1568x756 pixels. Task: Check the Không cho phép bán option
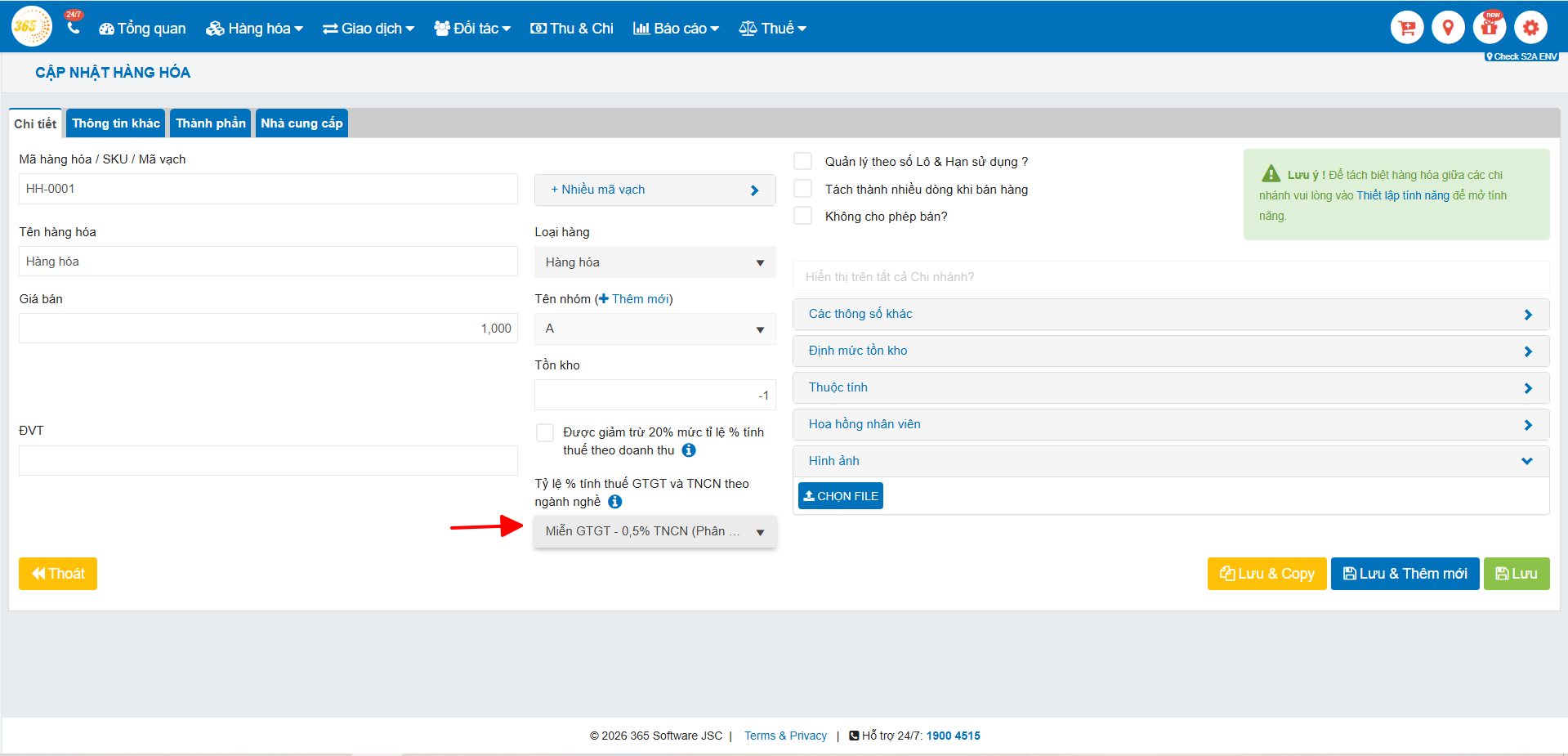click(803, 216)
